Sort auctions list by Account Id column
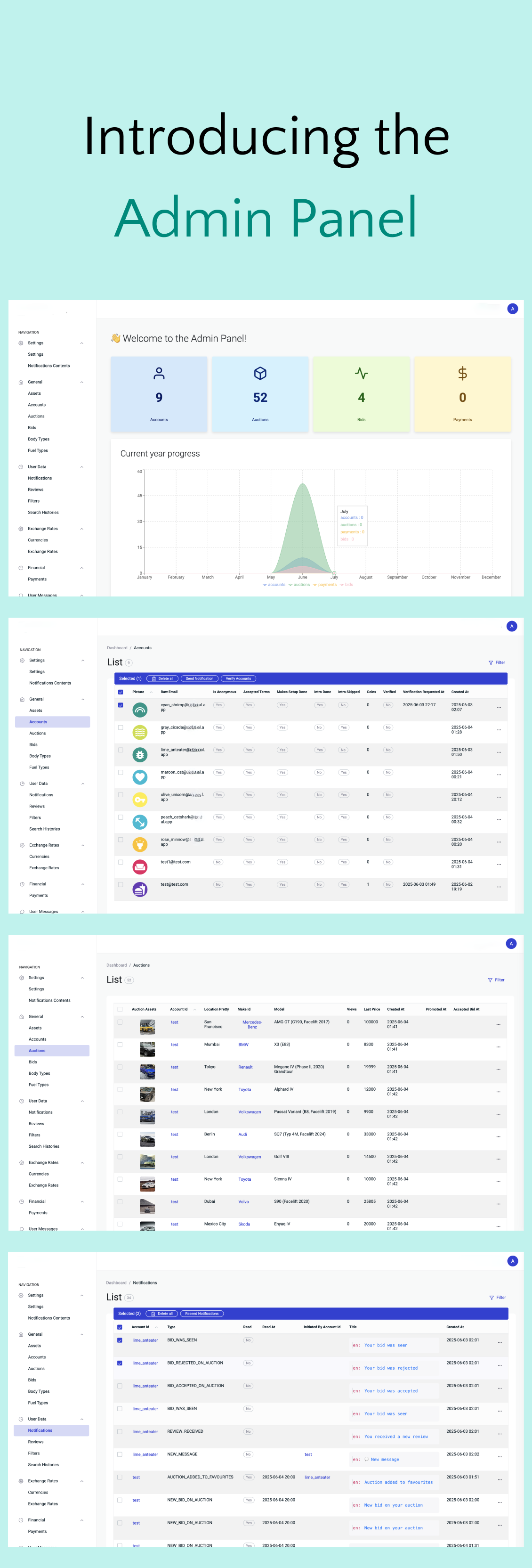 194,1009
